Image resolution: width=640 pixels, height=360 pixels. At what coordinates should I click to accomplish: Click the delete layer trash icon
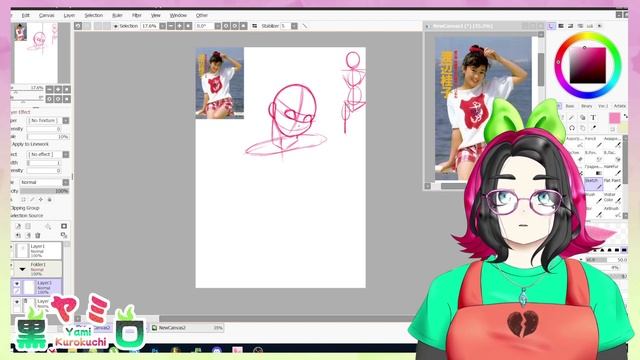pyautogui.click(x=38, y=235)
